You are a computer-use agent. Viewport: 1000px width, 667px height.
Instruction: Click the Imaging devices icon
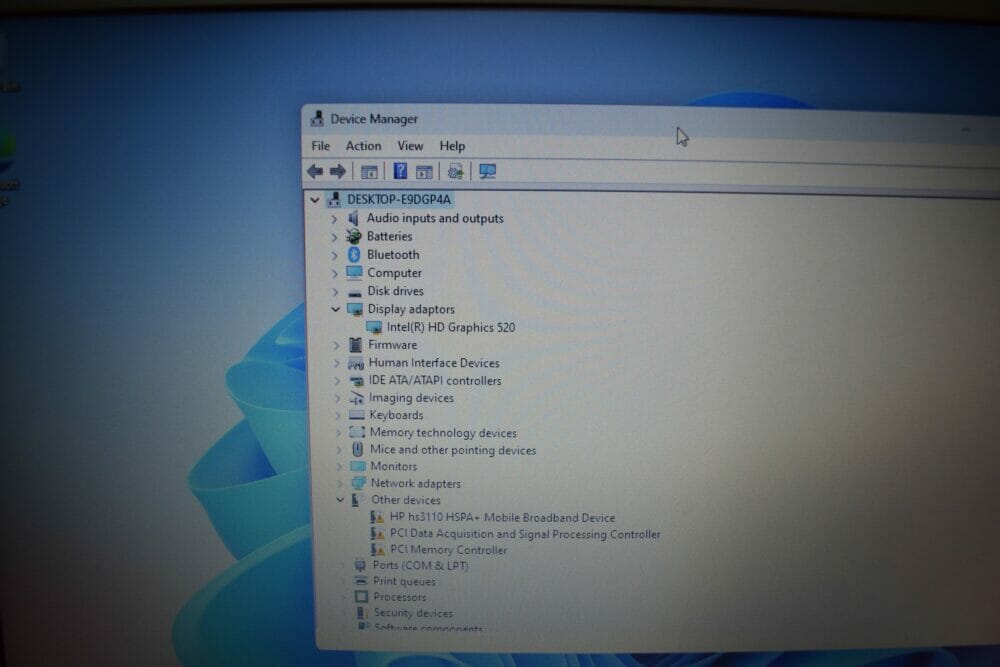pyautogui.click(x=357, y=398)
